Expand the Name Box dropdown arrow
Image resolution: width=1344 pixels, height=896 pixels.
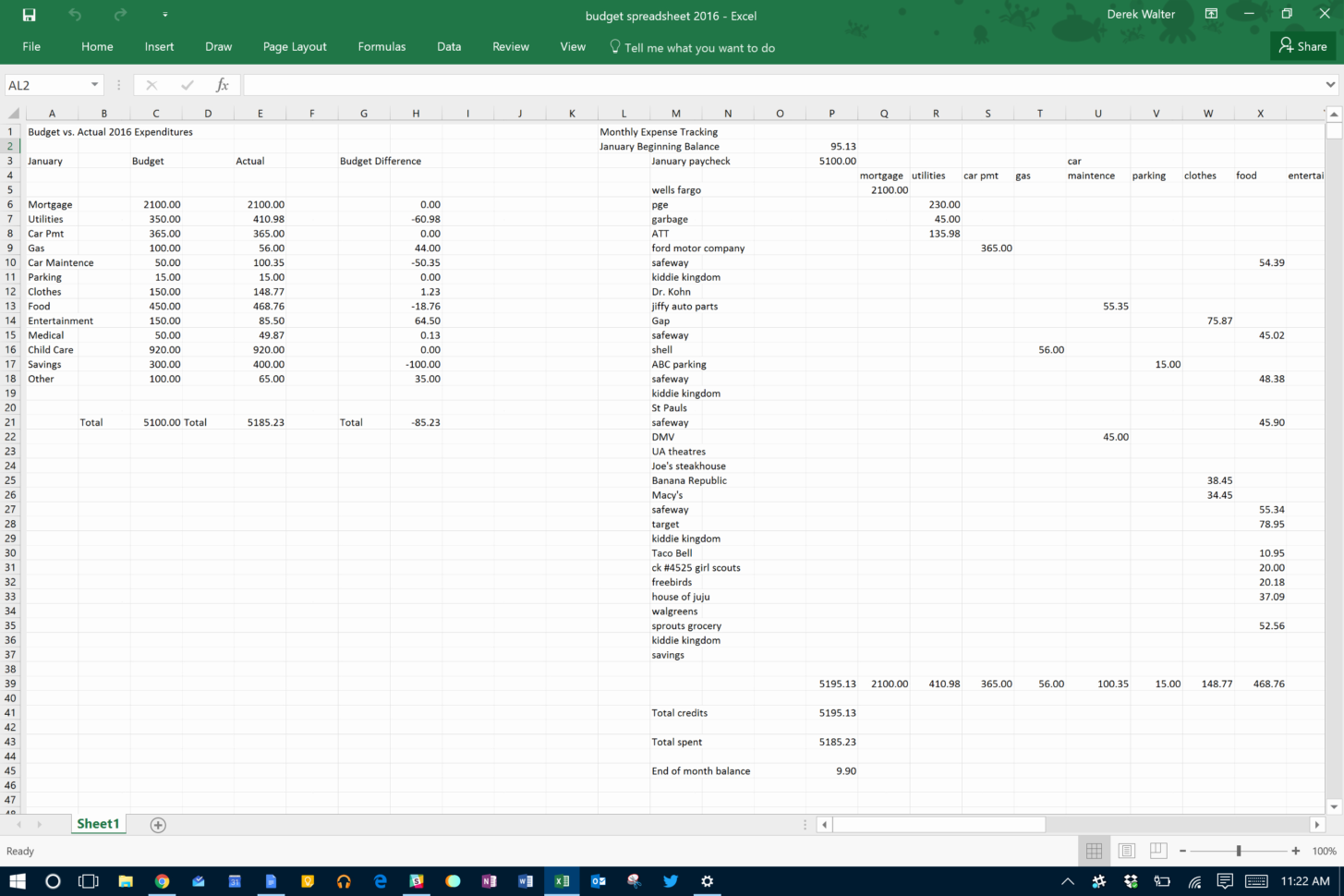tap(94, 85)
